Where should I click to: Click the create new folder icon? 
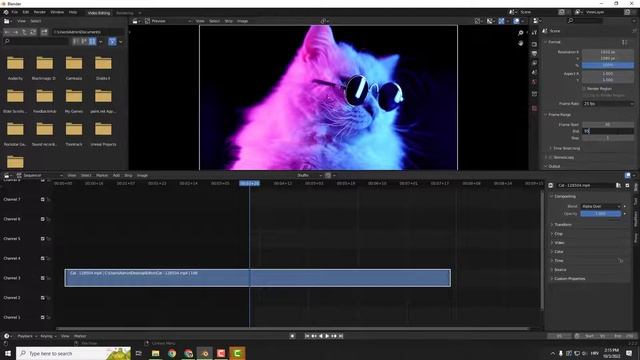point(44,32)
